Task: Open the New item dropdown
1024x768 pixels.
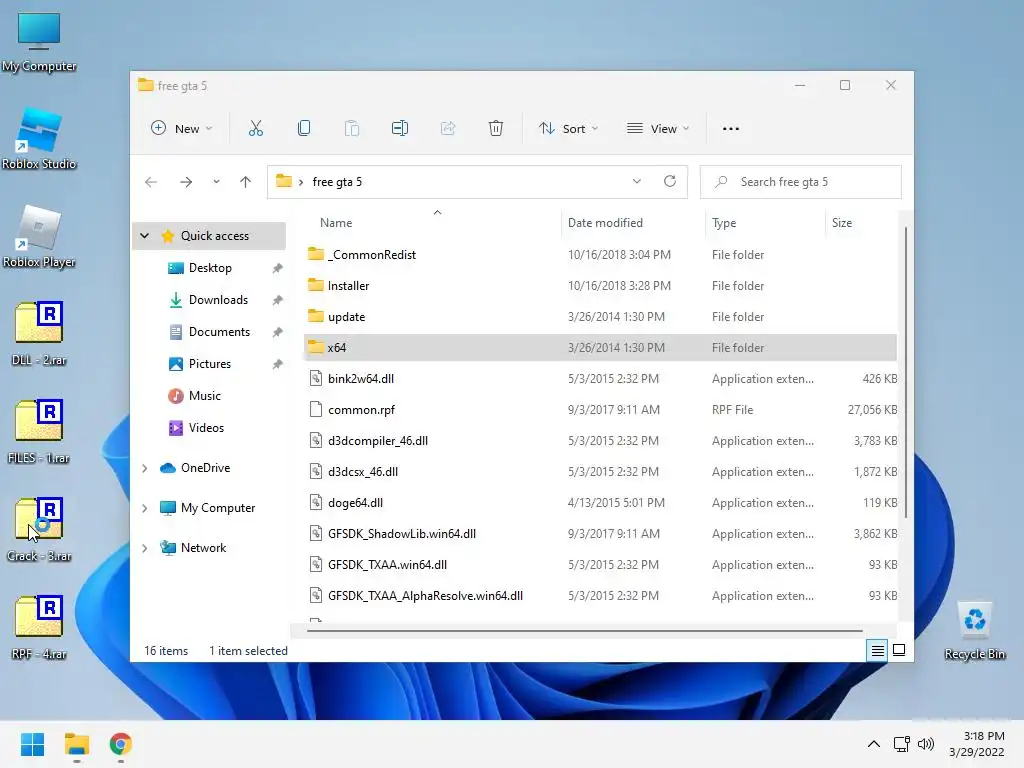Action: (181, 129)
